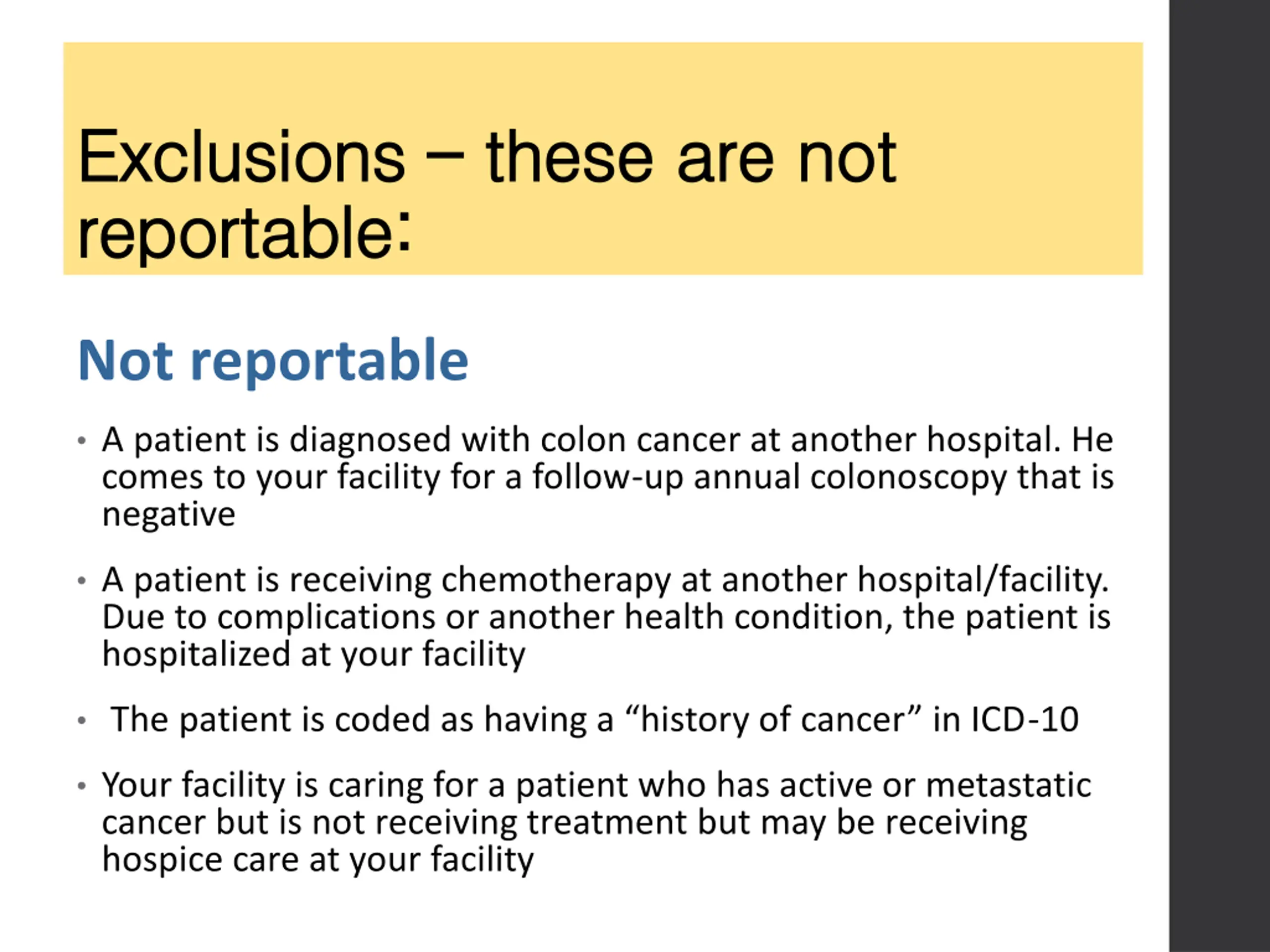Screen dimensions: 1270x952
Task: Click the colon cancer bullet paragraph
Action: point(607,476)
